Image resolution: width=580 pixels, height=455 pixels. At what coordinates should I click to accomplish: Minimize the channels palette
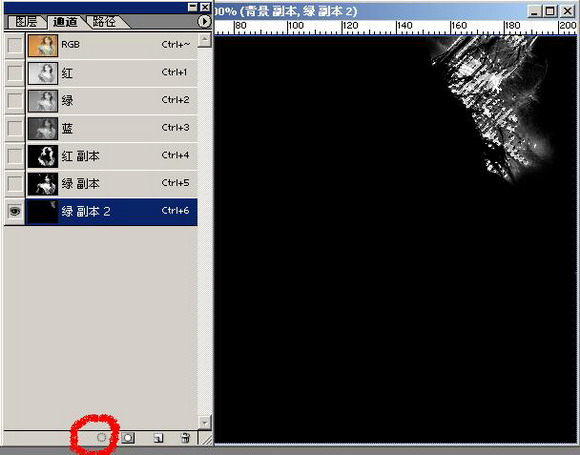pos(192,7)
